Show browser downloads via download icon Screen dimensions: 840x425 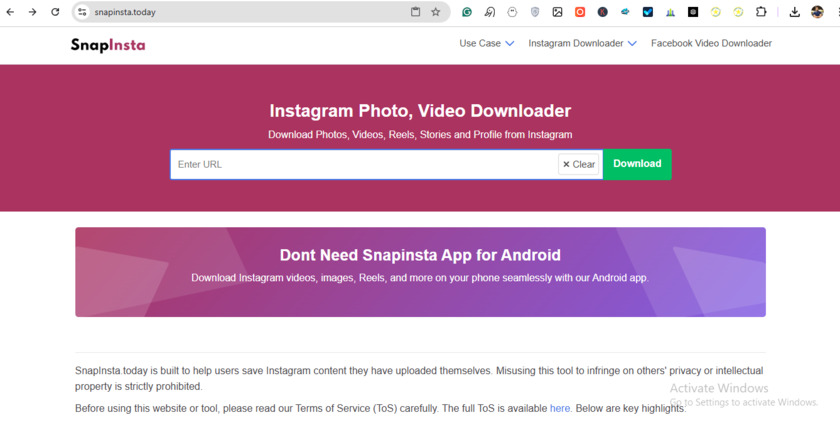click(794, 12)
